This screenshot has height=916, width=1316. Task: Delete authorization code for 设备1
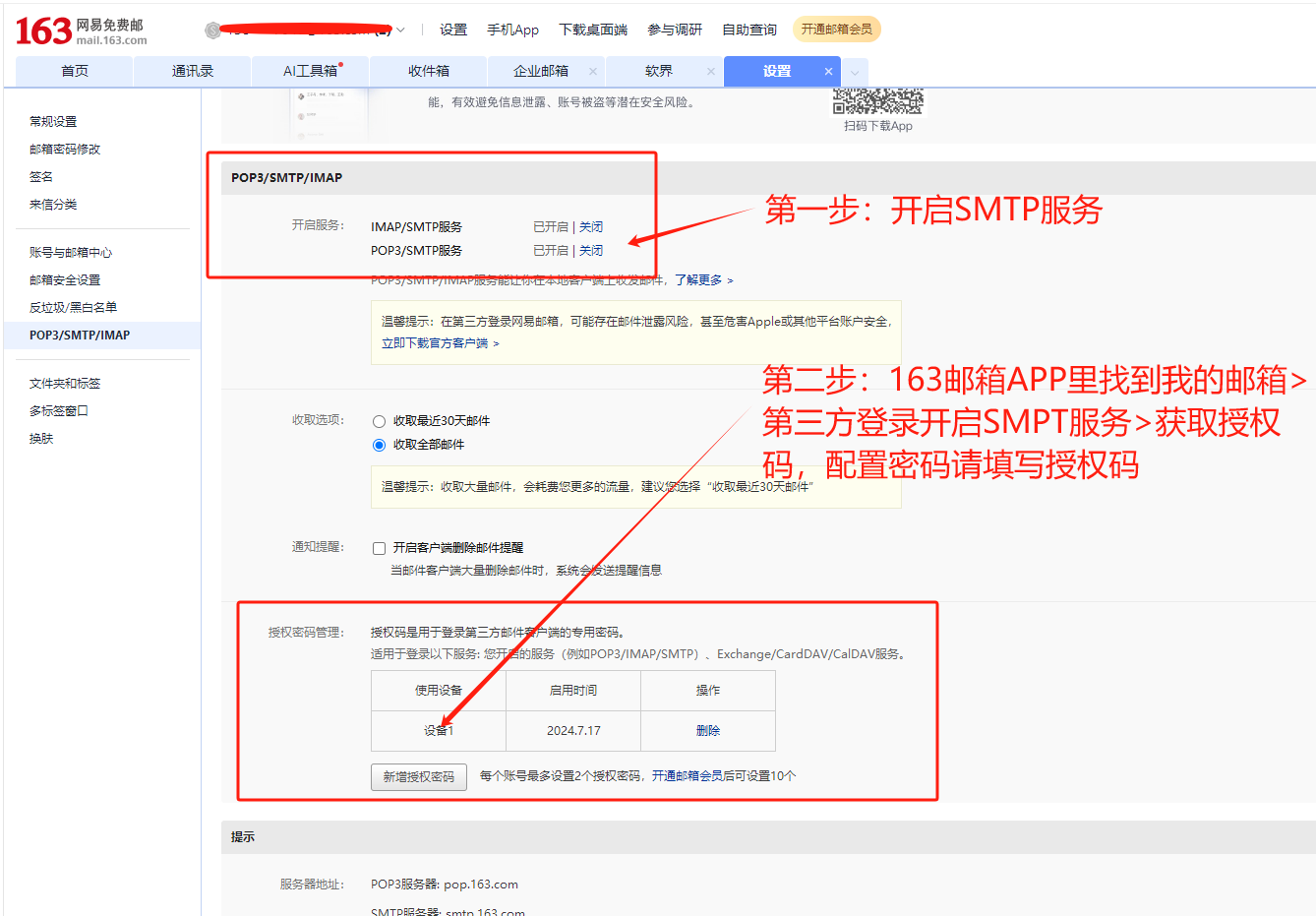[707, 731]
